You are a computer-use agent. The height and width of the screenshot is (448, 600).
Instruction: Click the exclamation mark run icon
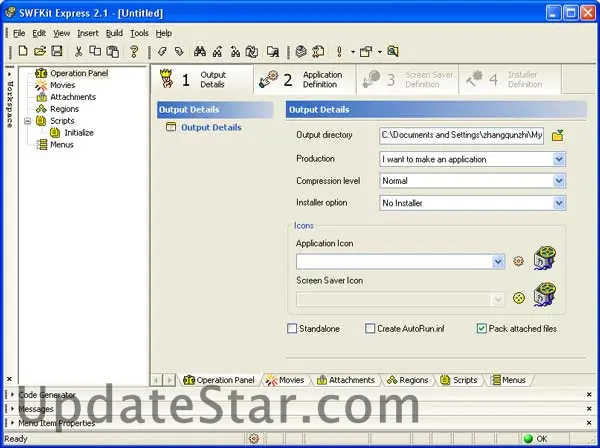pos(339,51)
